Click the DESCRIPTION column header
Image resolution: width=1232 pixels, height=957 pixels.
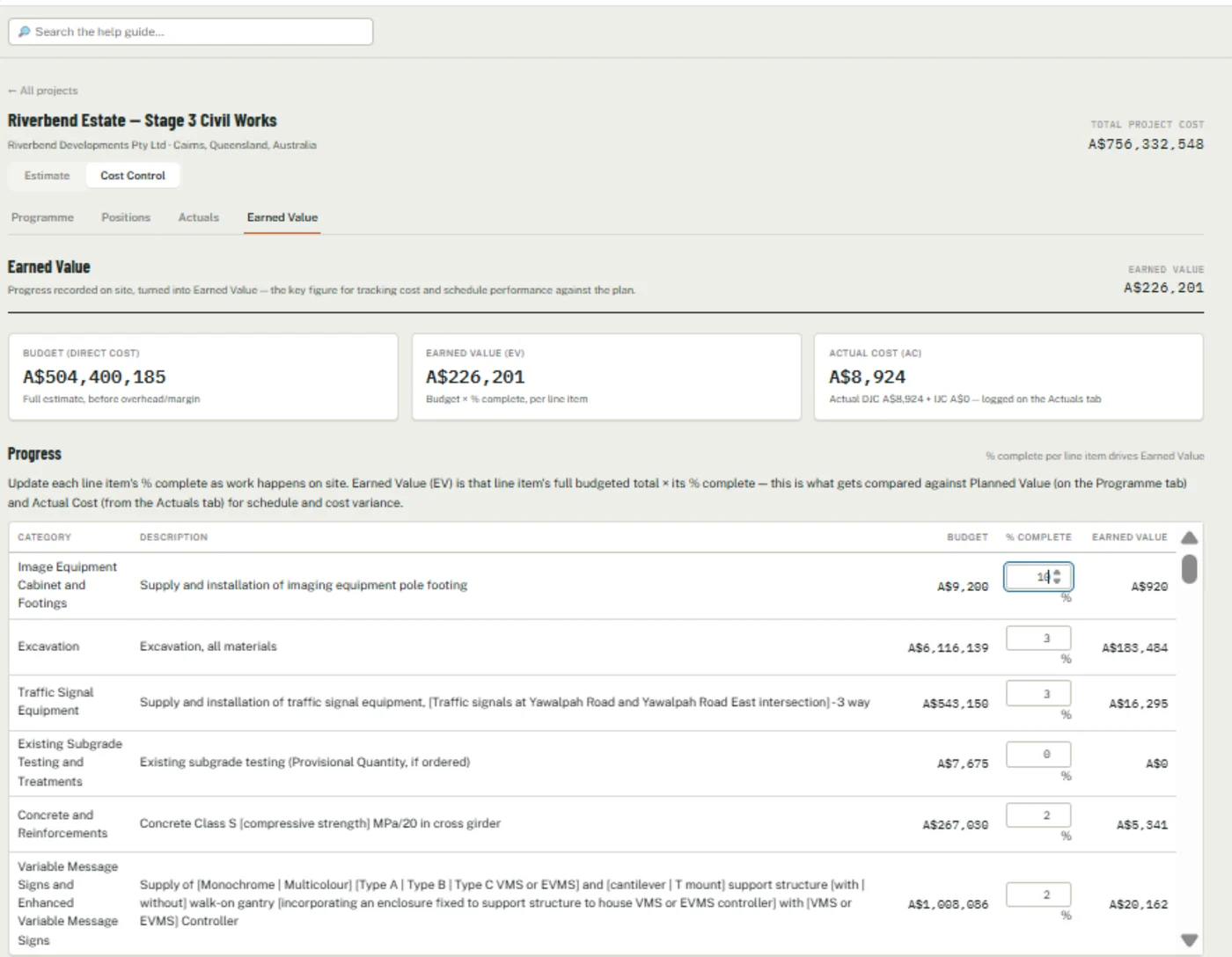coord(173,537)
